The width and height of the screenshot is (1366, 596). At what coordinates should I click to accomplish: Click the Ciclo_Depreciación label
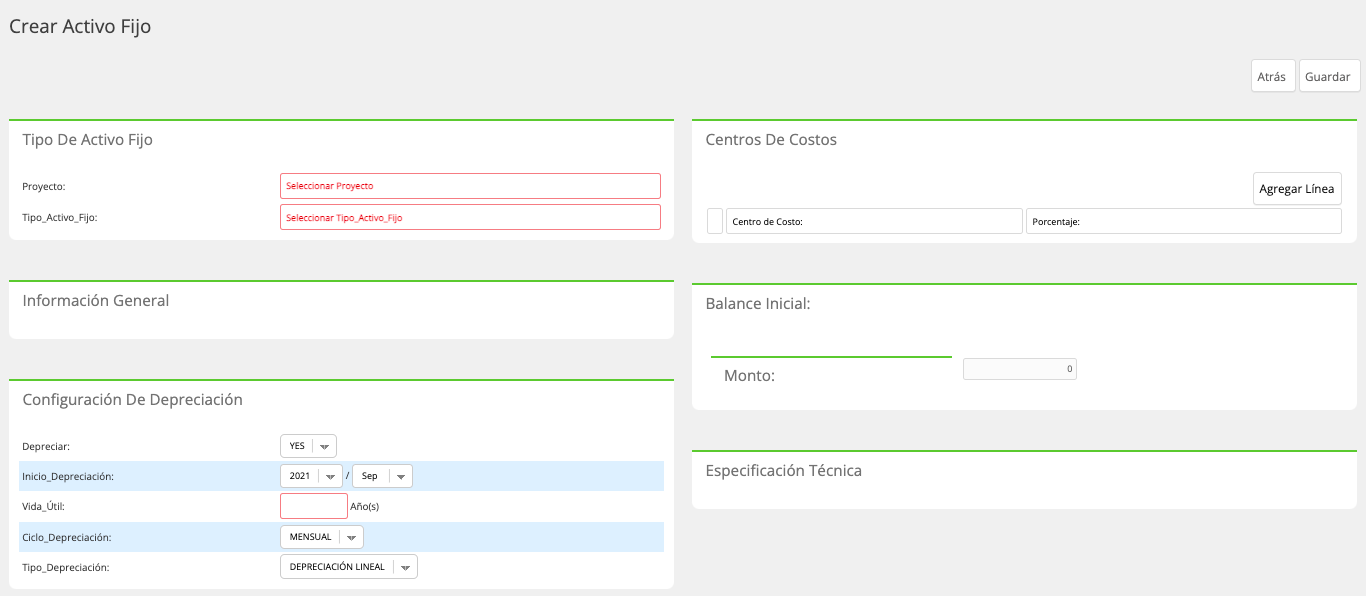[x=67, y=537]
